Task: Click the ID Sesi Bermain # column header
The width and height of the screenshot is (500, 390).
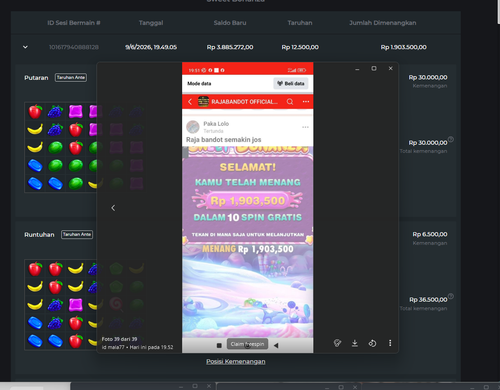Action: tap(74, 23)
